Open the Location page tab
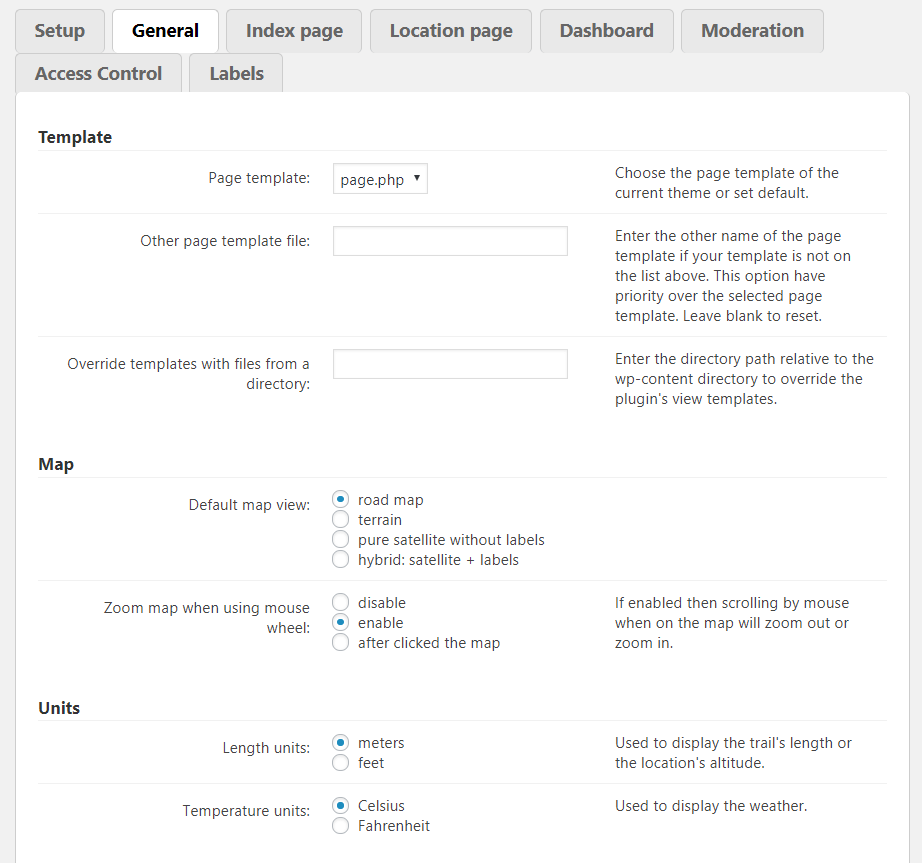Viewport: 922px width, 863px height. (x=451, y=31)
